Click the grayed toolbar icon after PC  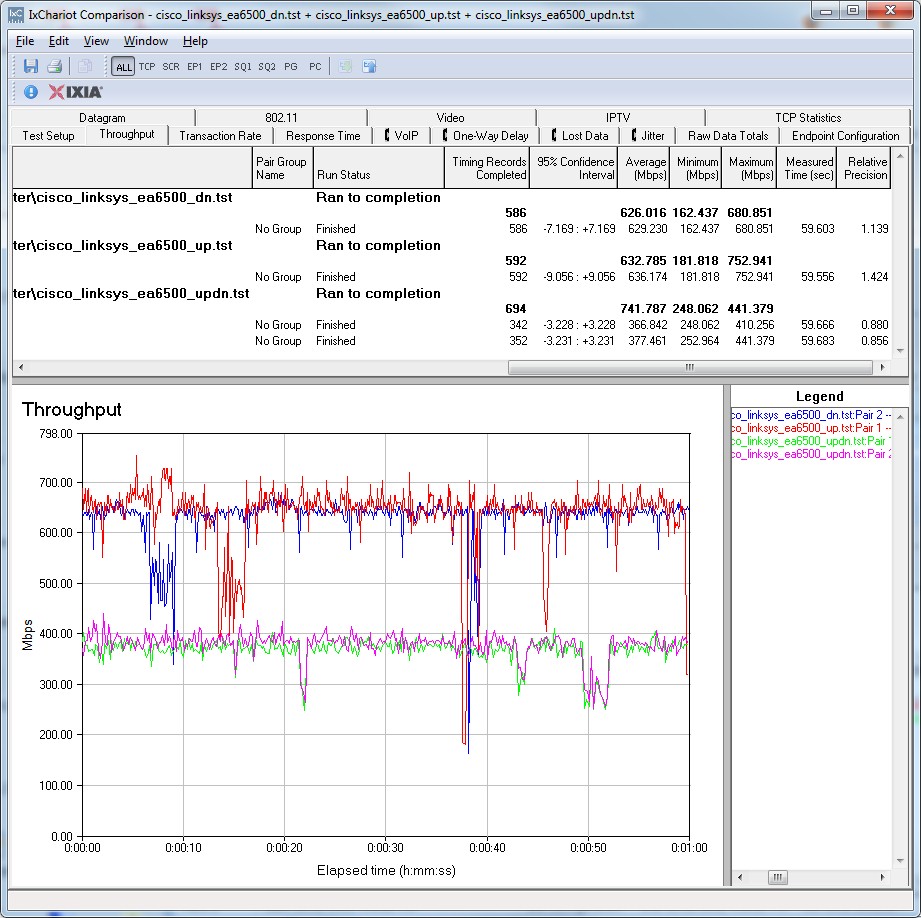345,66
